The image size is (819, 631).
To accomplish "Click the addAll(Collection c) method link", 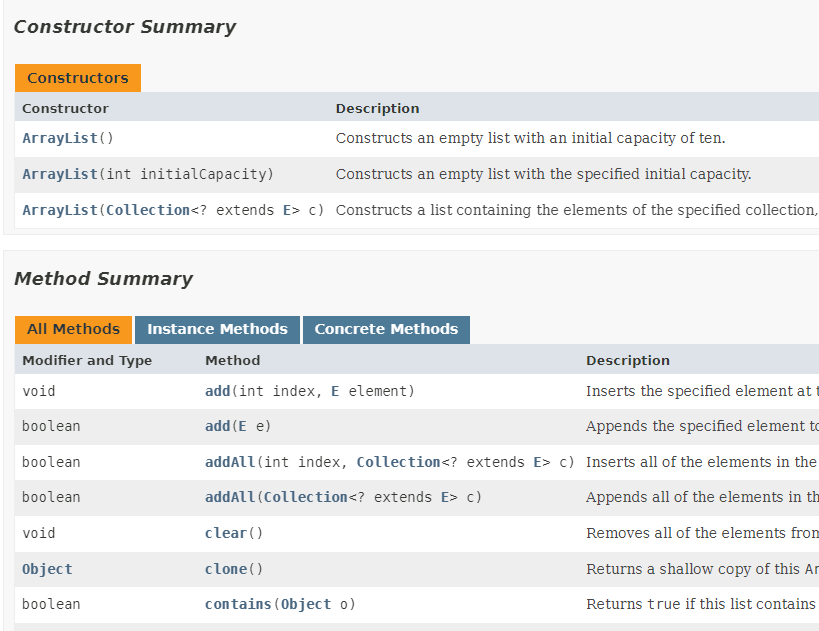I will 230,497.
